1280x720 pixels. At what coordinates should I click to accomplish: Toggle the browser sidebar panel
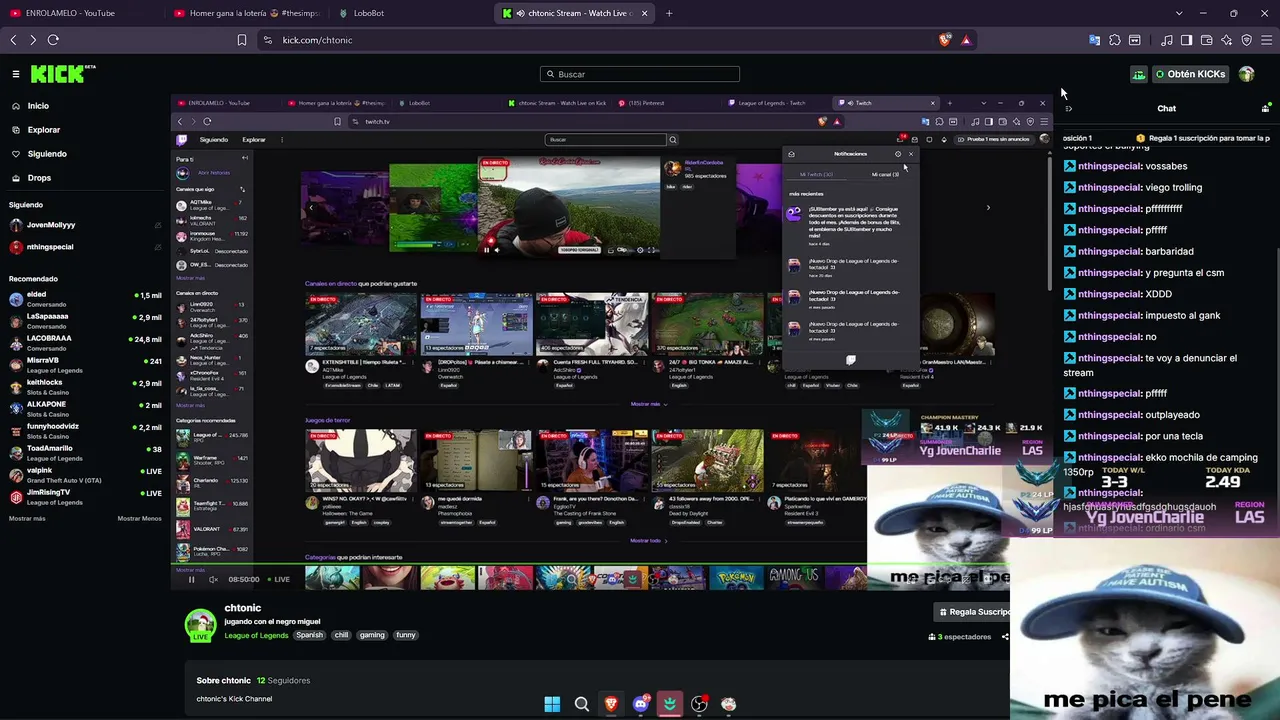1186,40
